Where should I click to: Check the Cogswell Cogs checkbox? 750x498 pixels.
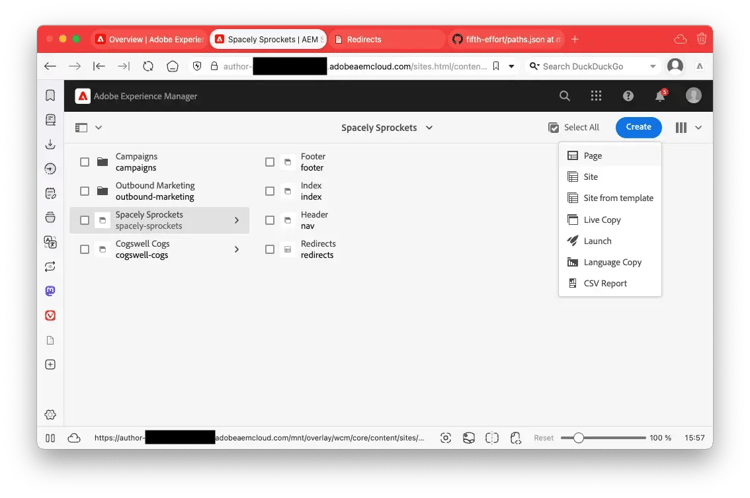(x=85, y=250)
